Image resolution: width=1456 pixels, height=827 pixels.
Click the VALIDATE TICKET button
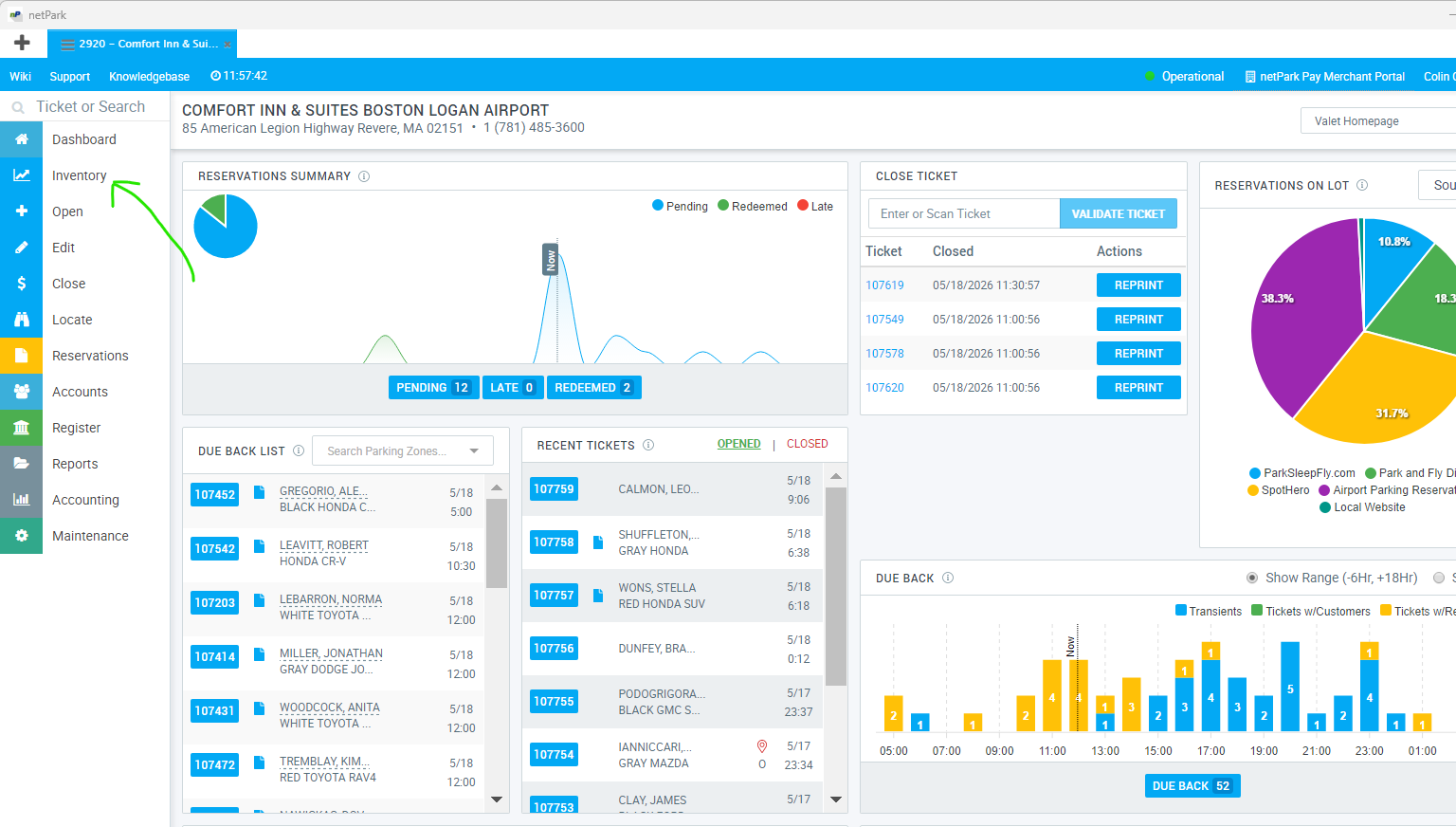(x=1119, y=213)
